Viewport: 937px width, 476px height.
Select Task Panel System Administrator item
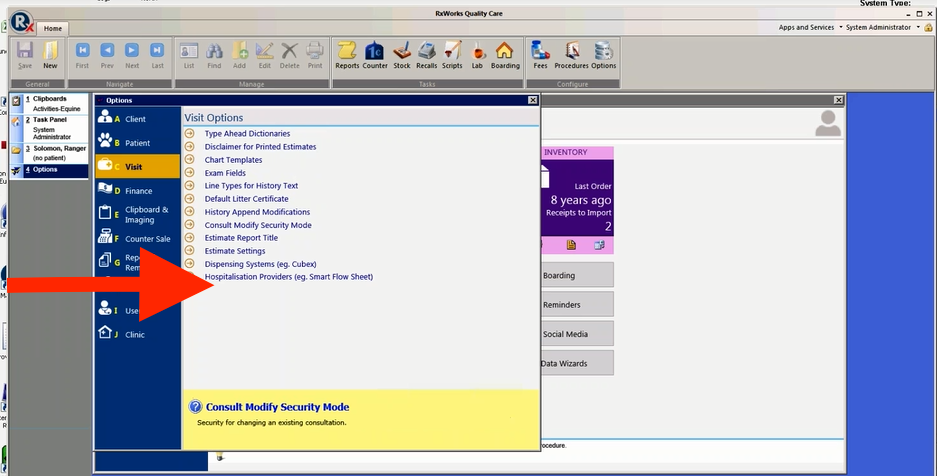50,128
